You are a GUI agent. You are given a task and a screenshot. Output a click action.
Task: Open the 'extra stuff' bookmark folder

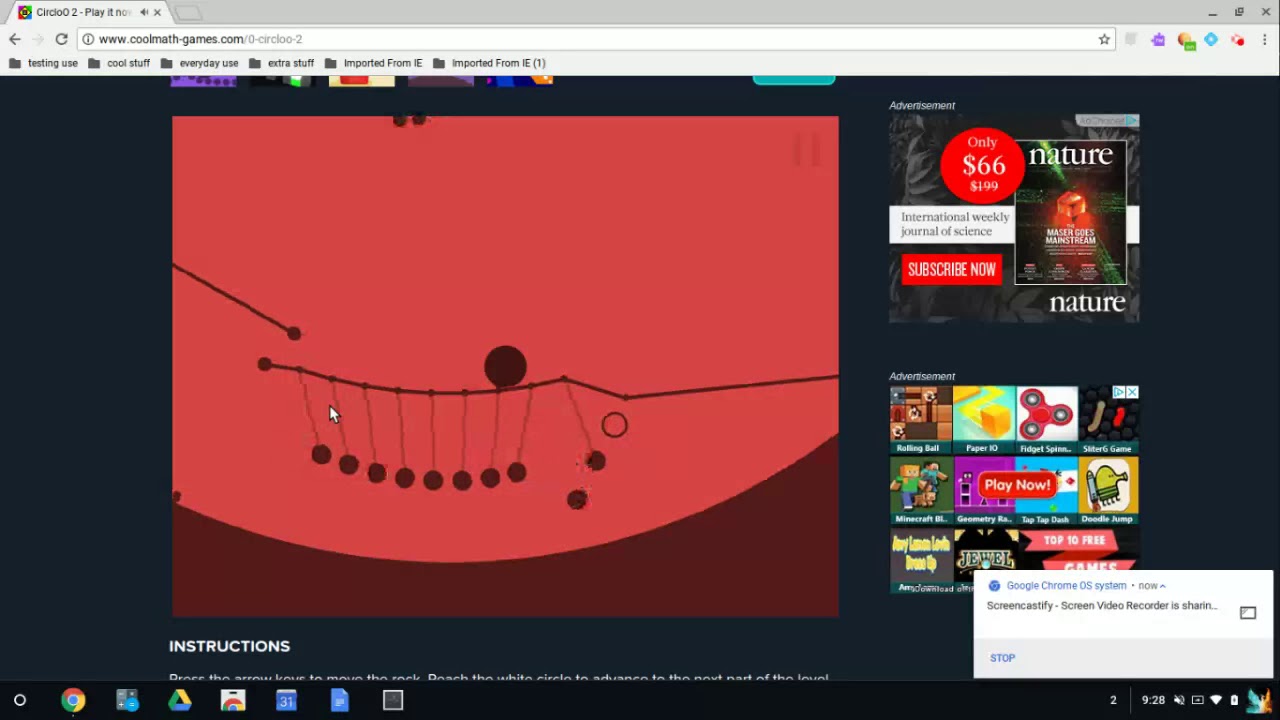coord(281,63)
